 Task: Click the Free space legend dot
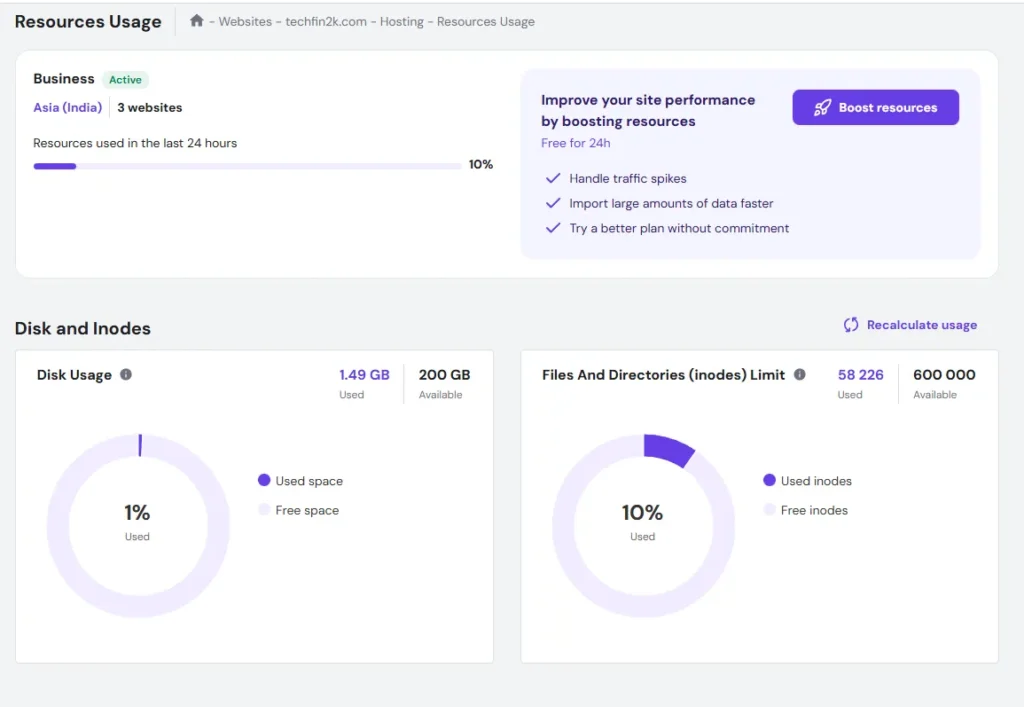click(x=264, y=510)
